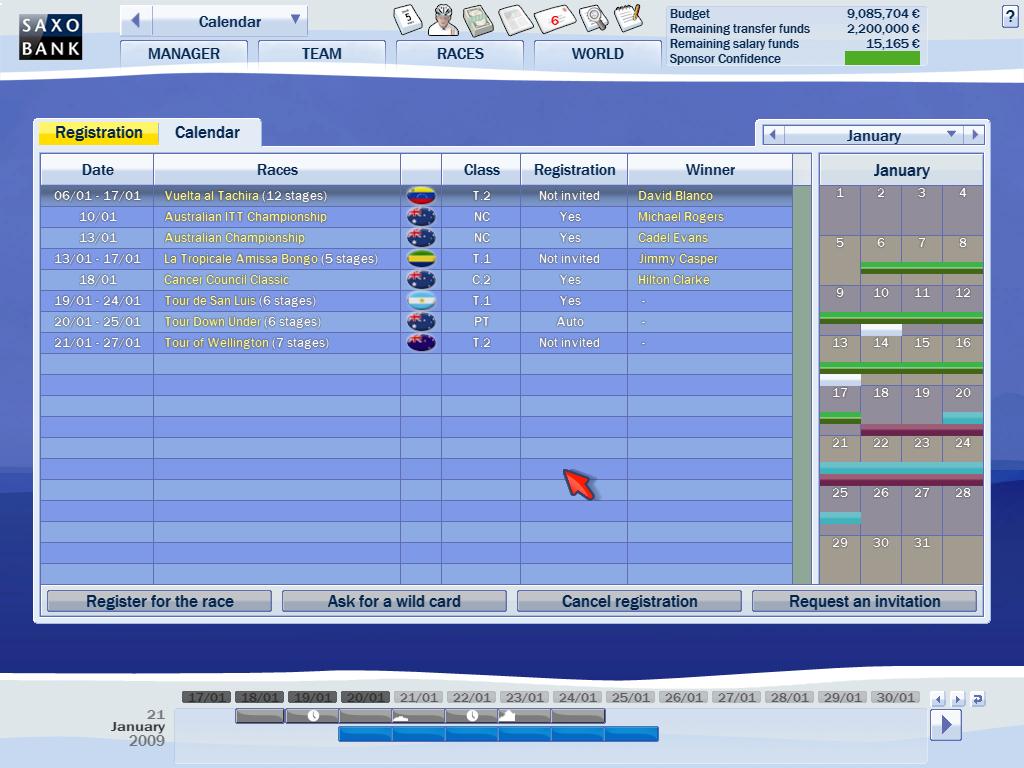This screenshot has height=768, width=1024.
Task: Go back with the left arrow beside Calendar
Action: [x=135, y=20]
